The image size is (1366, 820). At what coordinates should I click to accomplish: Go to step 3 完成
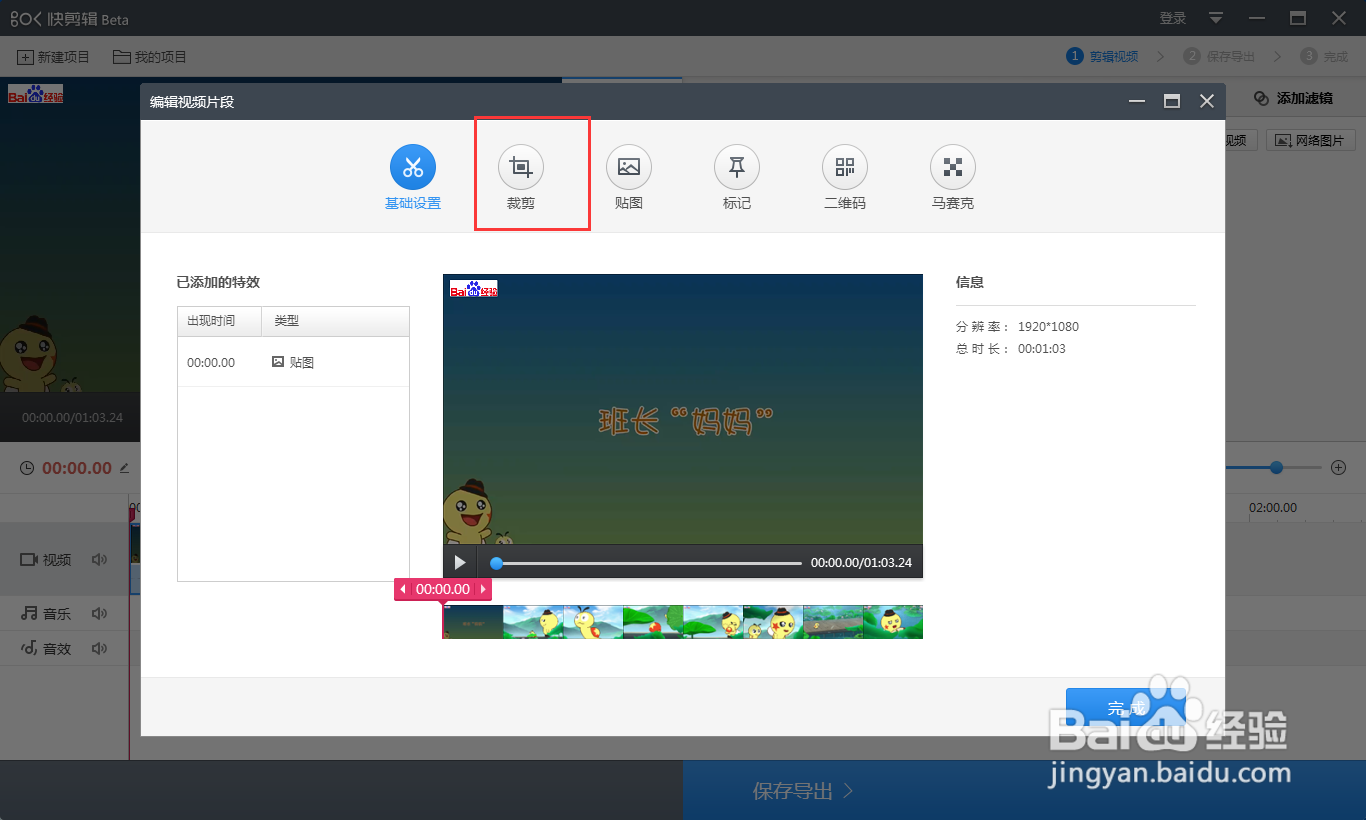1324,56
